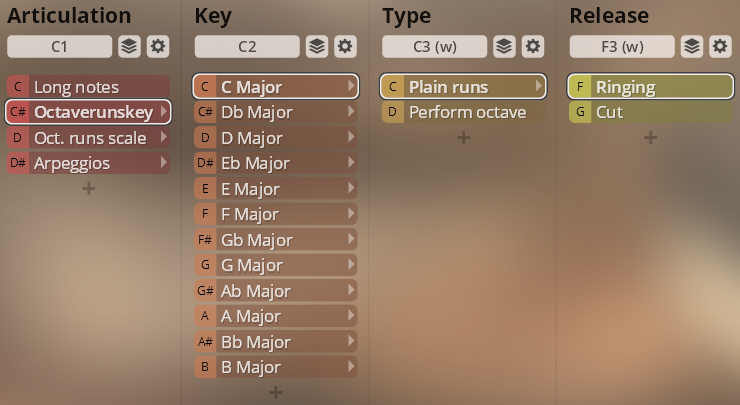
Task: Open the Type column settings gear
Action: (533, 46)
